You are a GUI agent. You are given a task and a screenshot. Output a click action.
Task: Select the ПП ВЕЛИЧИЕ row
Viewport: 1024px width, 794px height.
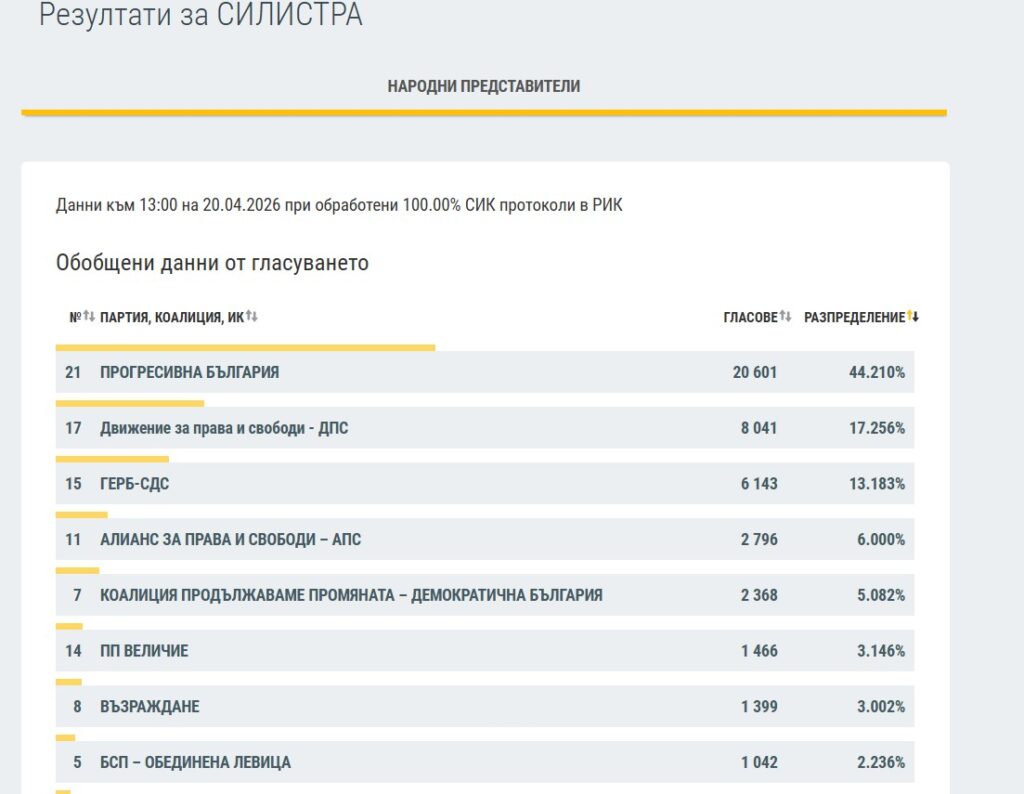click(x=144, y=651)
